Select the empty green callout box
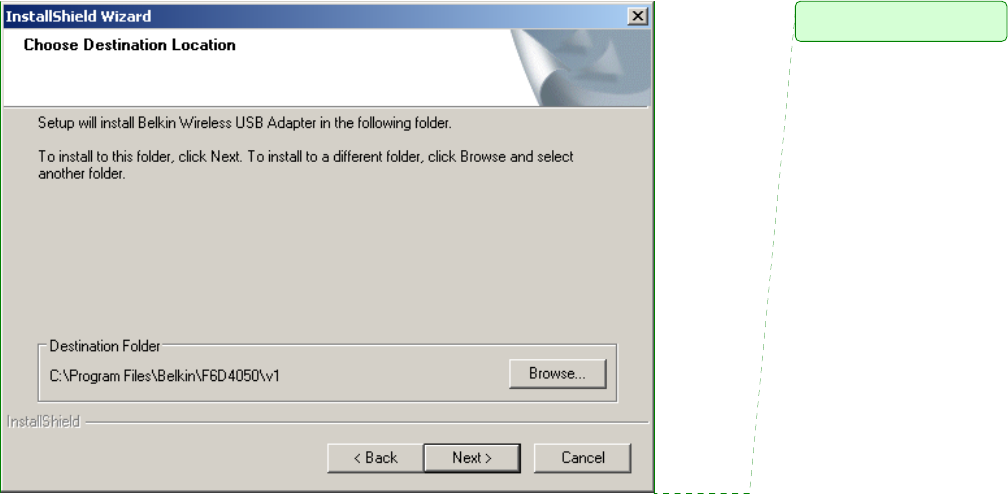 point(901,21)
